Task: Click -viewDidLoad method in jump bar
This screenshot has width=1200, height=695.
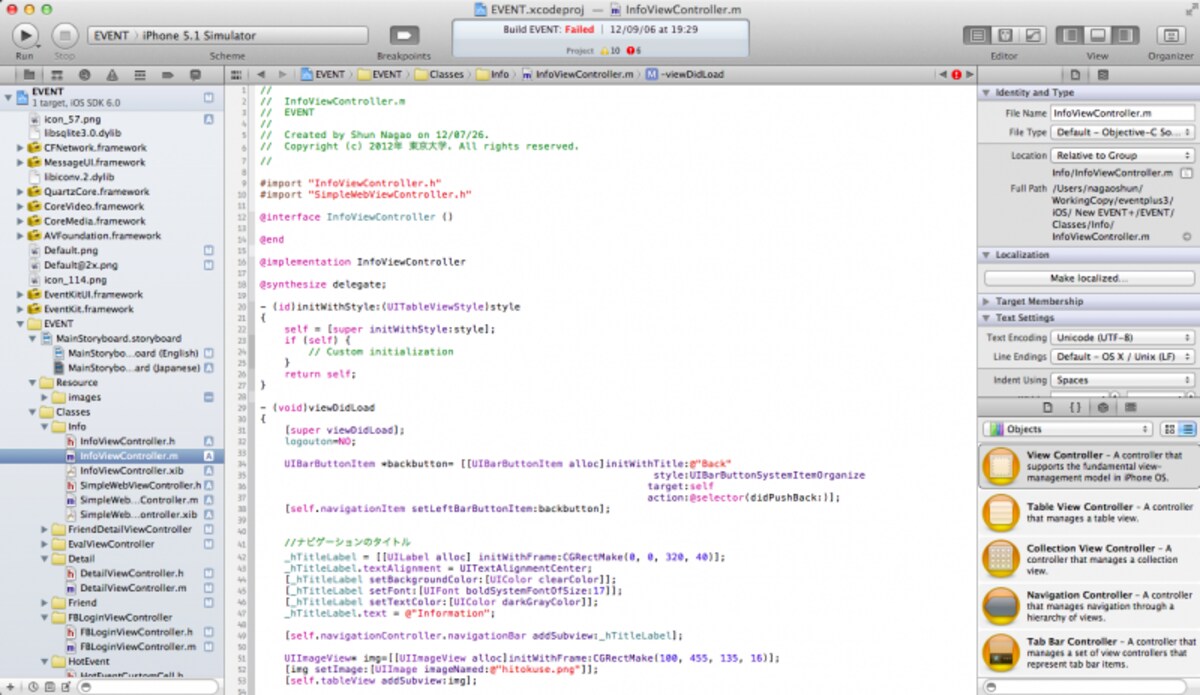Action: point(691,74)
